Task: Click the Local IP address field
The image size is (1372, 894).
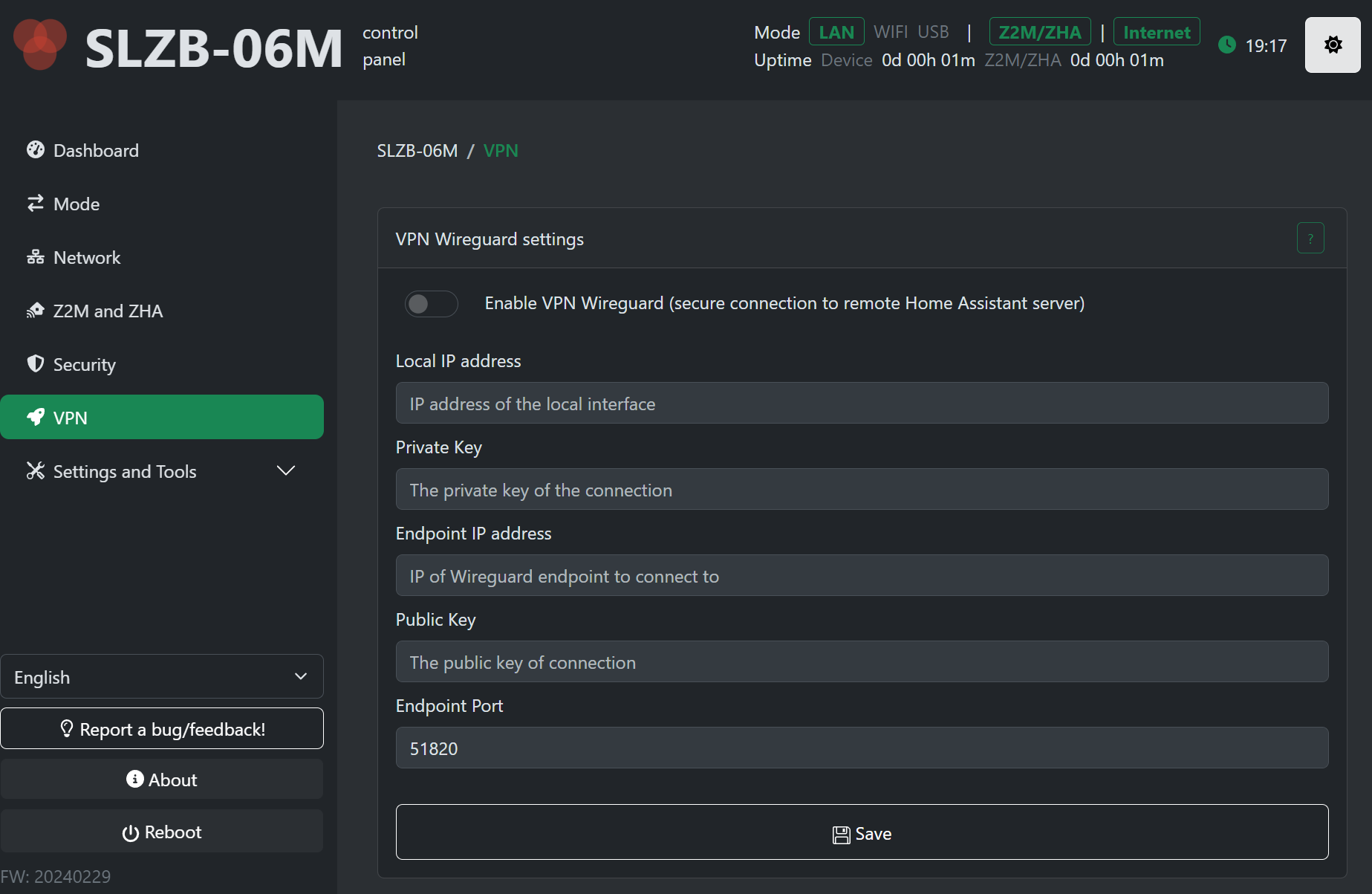Action: pos(862,404)
